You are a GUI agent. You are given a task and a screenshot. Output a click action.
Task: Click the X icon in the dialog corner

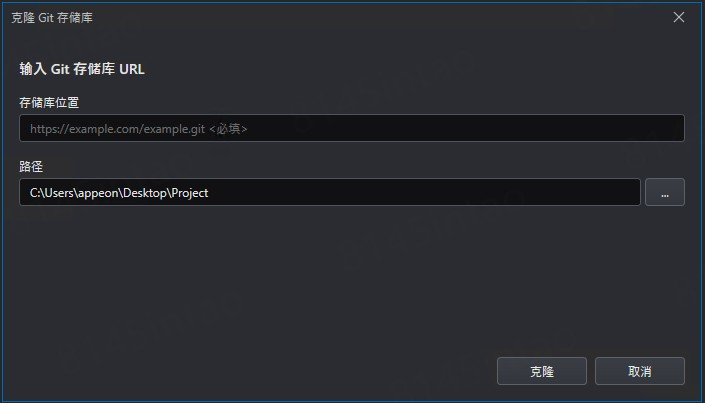(678, 17)
